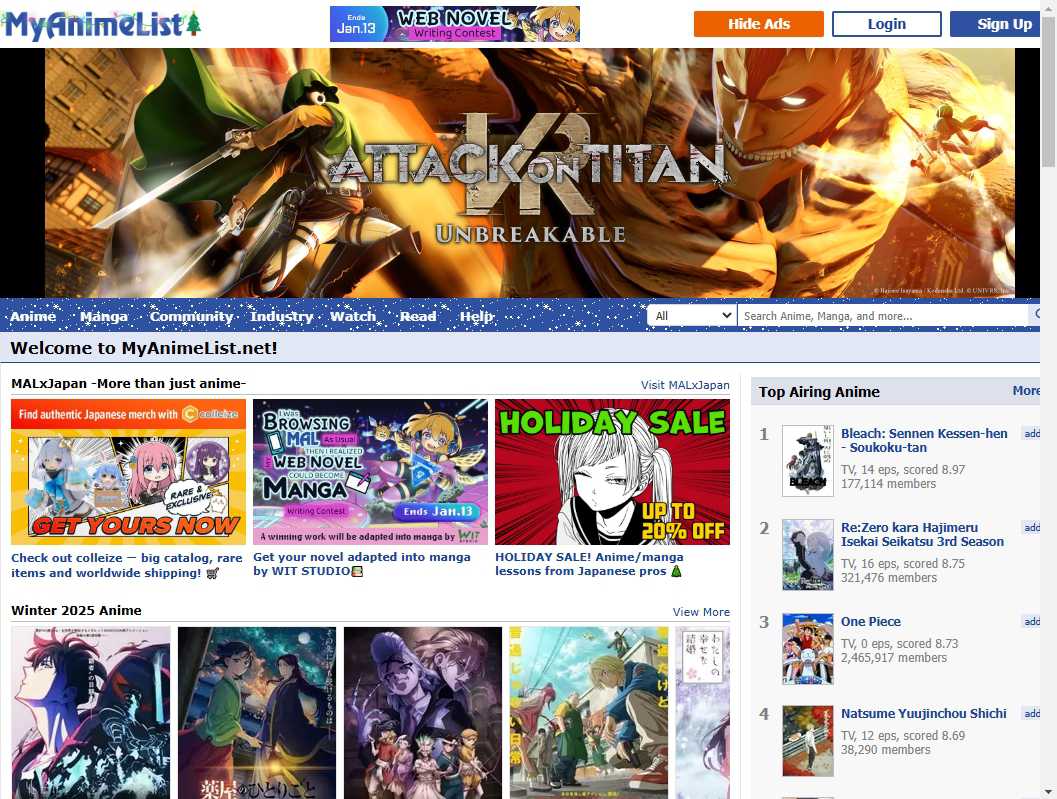Image resolution: width=1057 pixels, height=799 pixels.
Task: Click the Check out colleize link
Action: [x=126, y=565]
